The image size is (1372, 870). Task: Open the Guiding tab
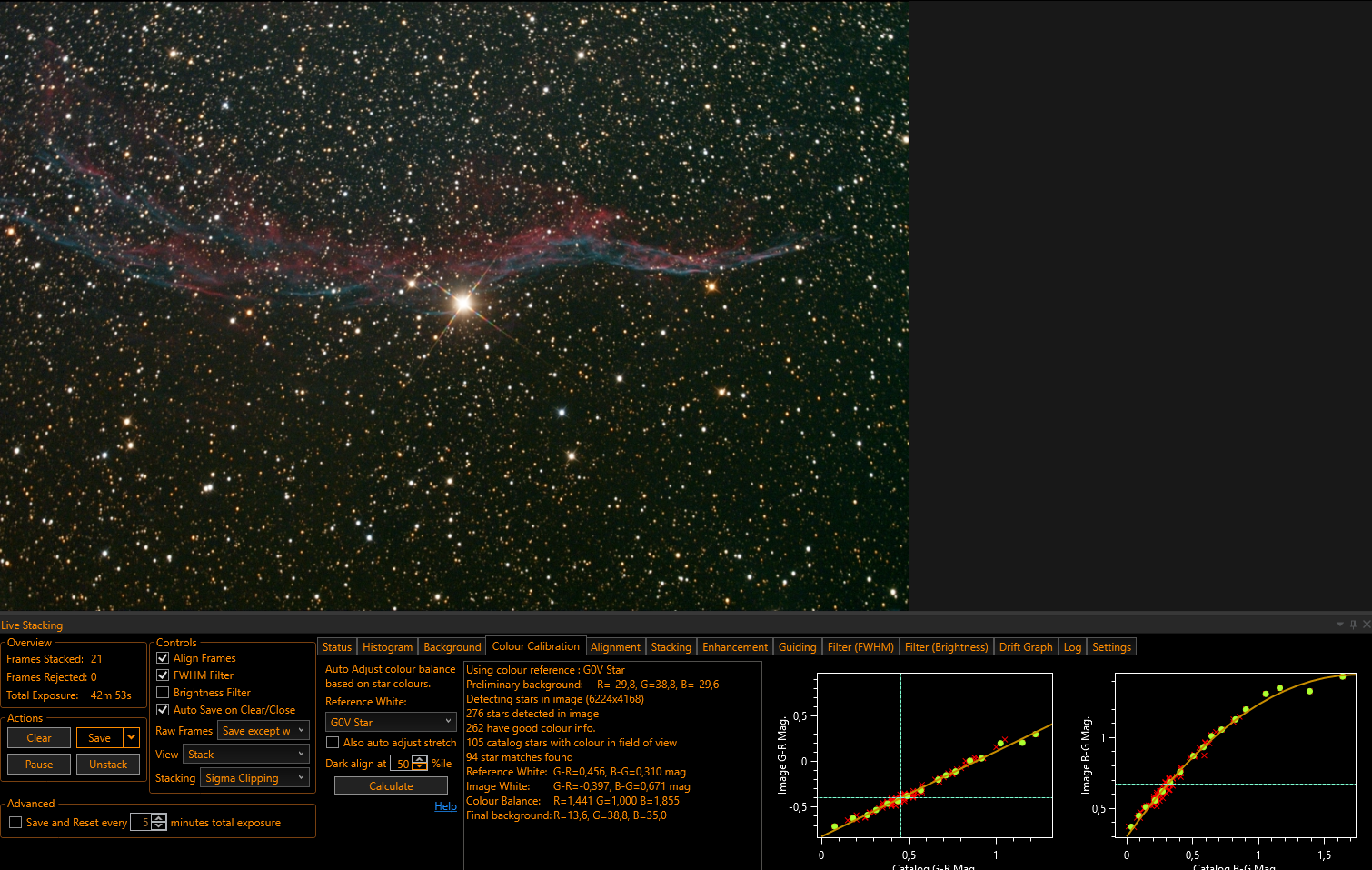tap(798, 647)
